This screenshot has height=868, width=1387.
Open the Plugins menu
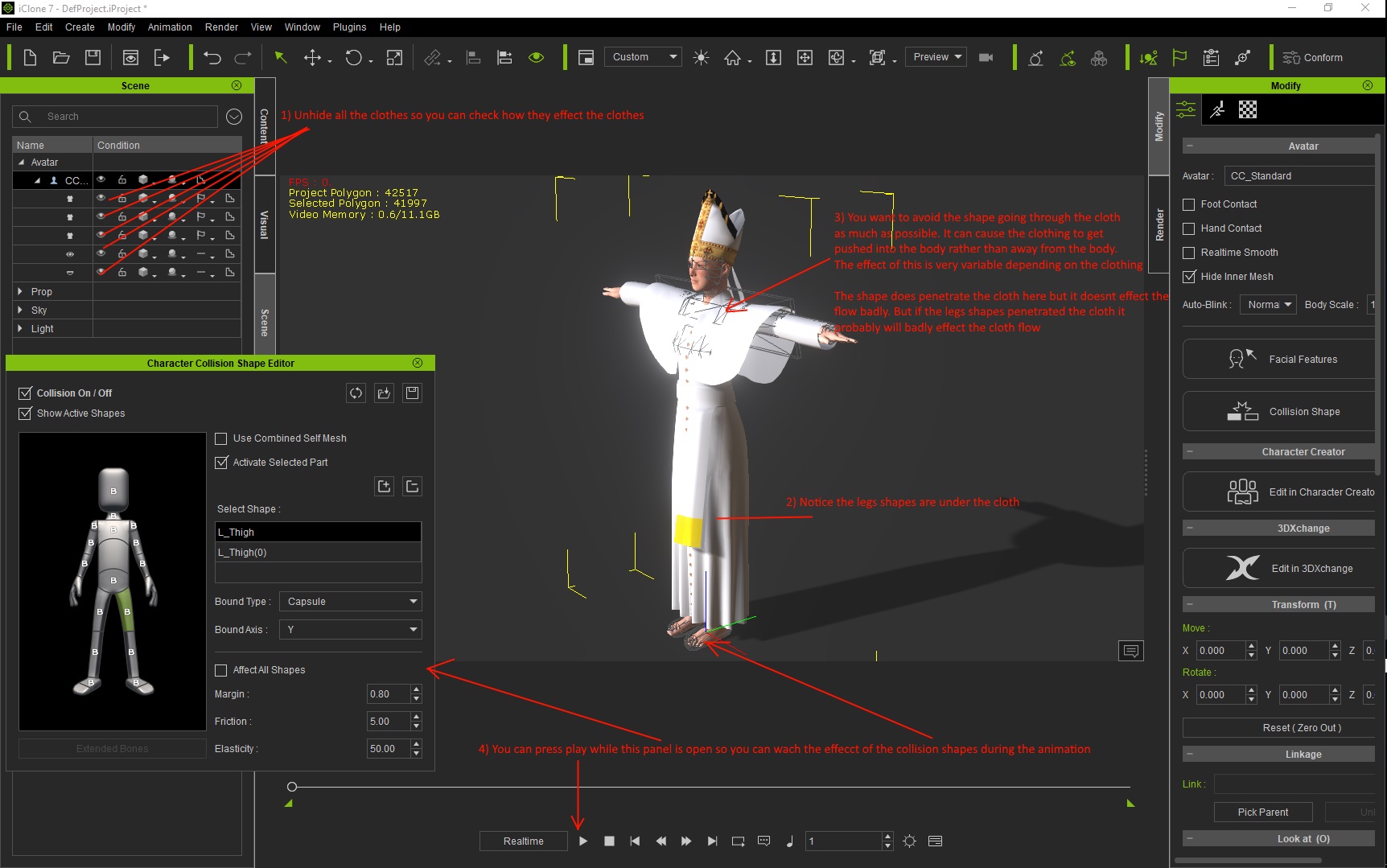349,27
